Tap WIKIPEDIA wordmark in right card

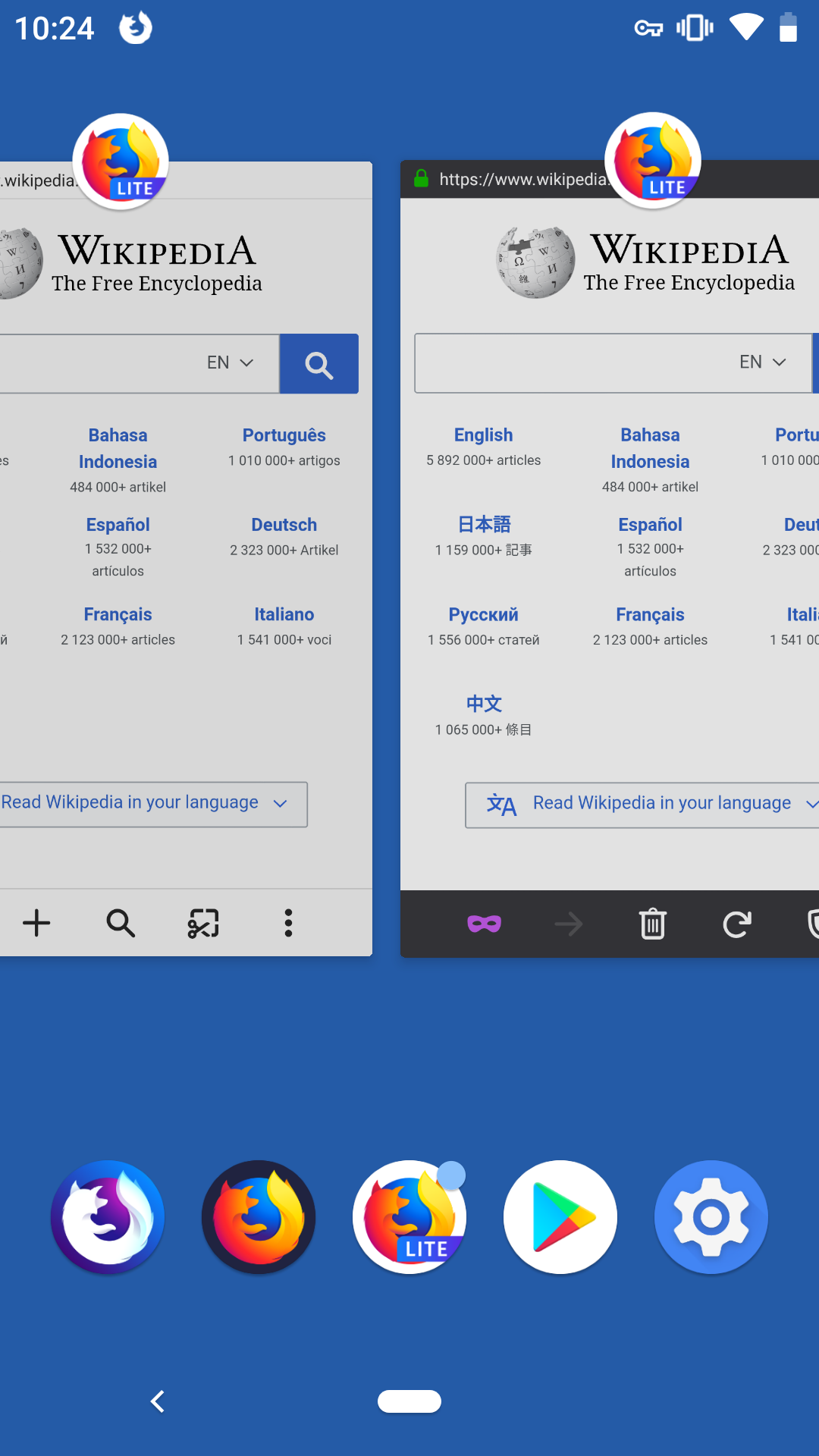pos(689,250)
